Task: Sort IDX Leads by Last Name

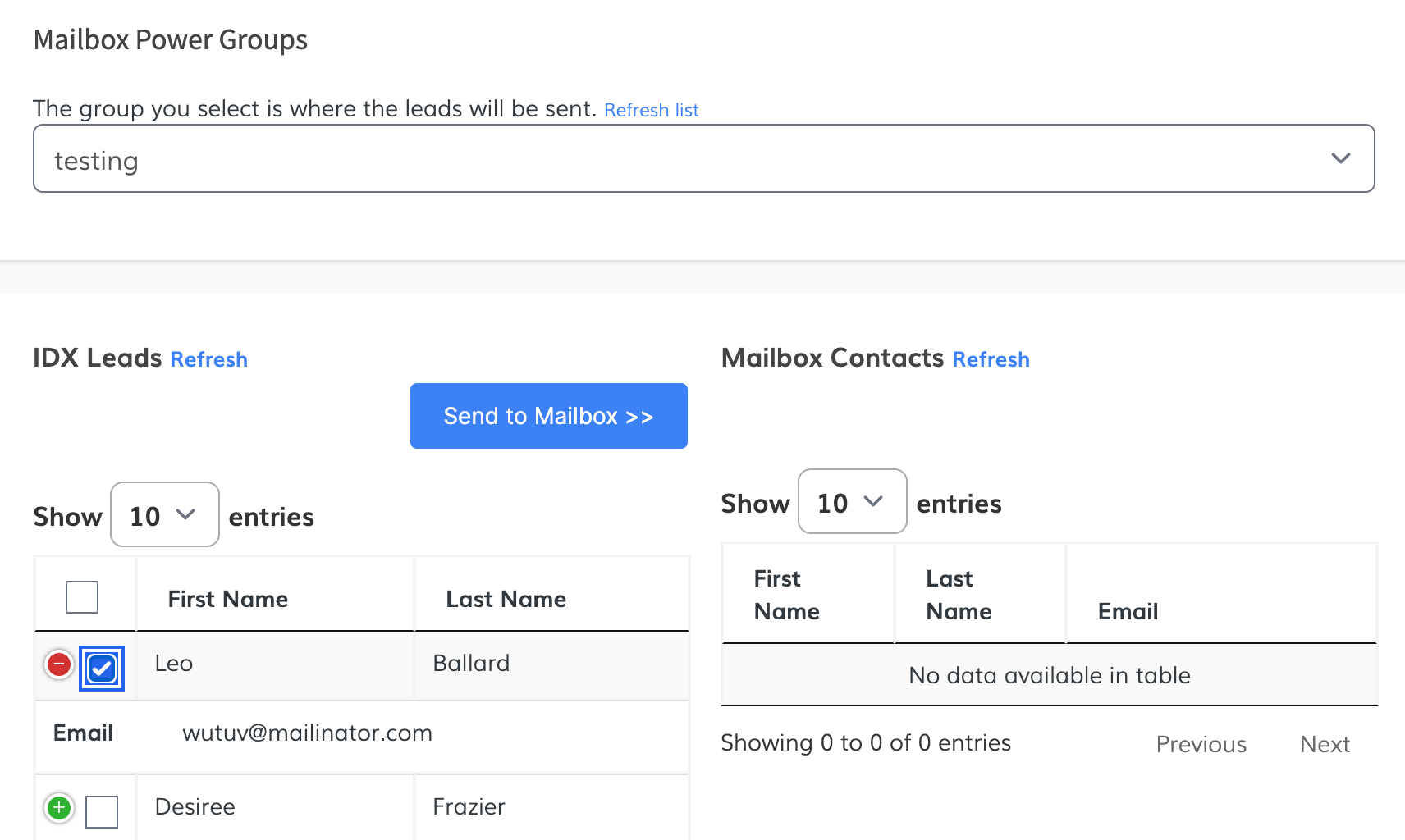Action: [x=506, y=599]
